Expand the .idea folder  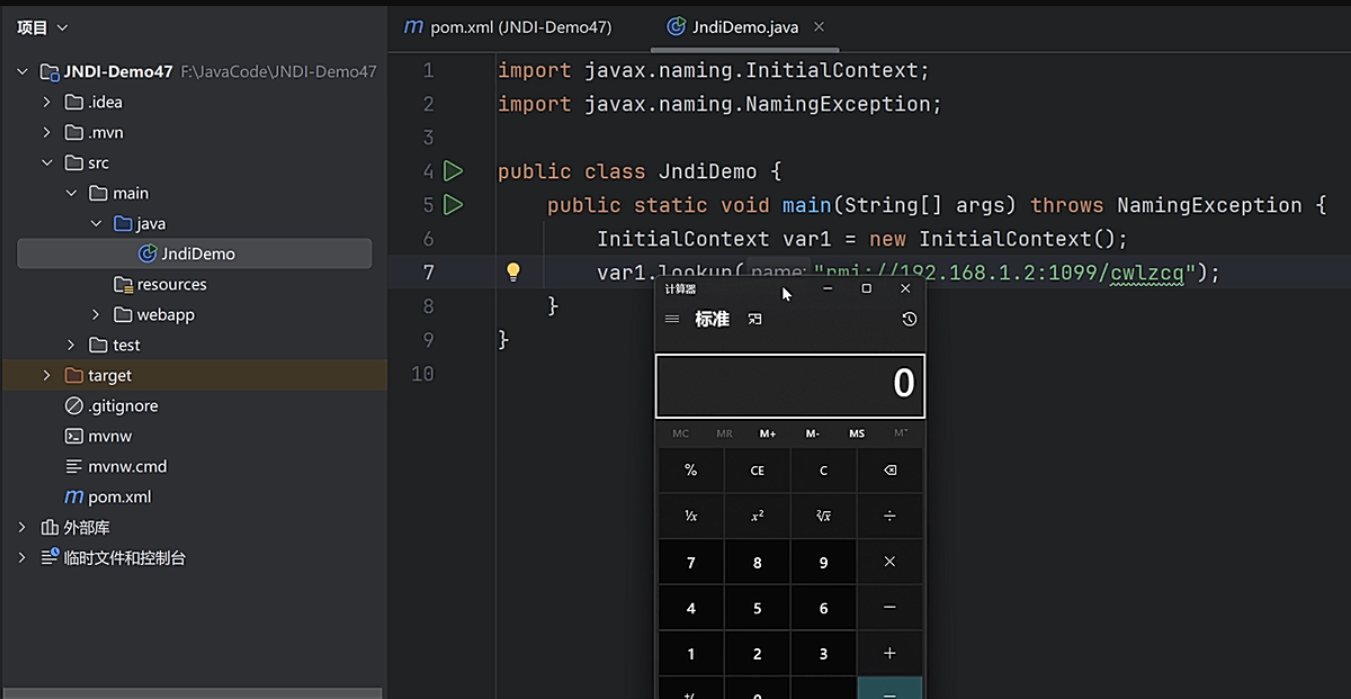click(x=46, y=102)
